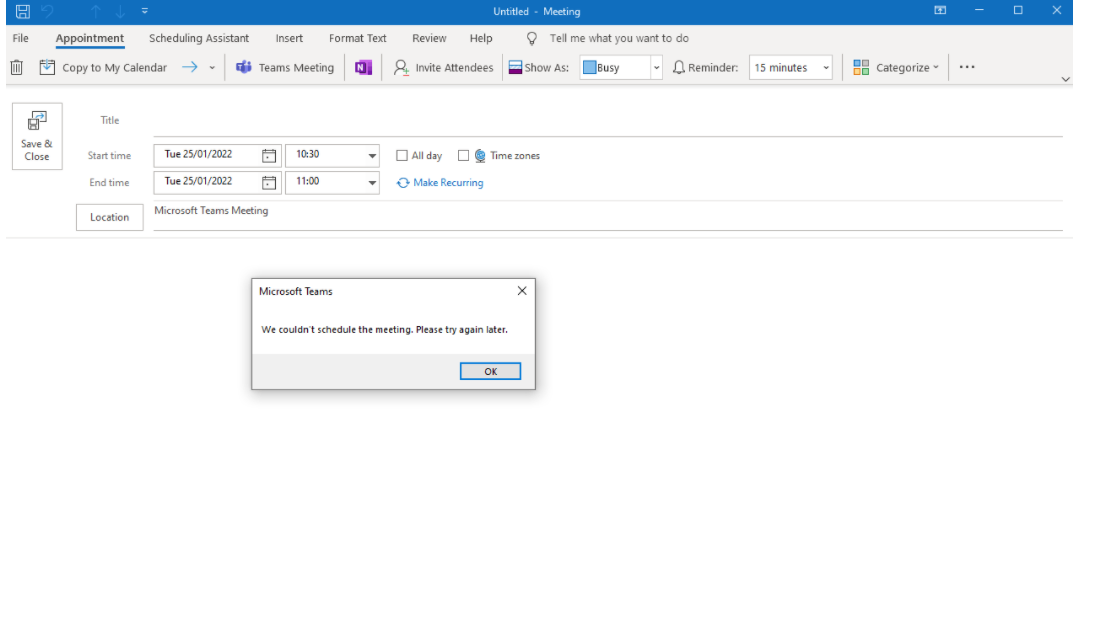
Task: Click the Save icon in title bar
Action: [x=23, y=11]
